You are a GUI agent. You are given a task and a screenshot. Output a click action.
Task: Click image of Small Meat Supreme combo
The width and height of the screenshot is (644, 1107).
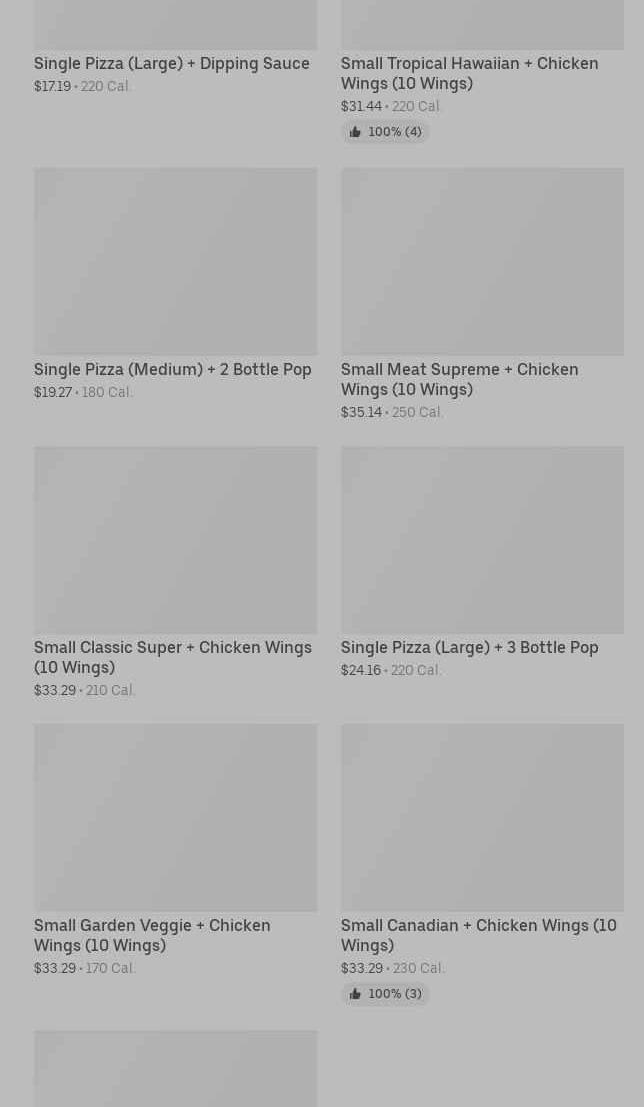point(482,261)
